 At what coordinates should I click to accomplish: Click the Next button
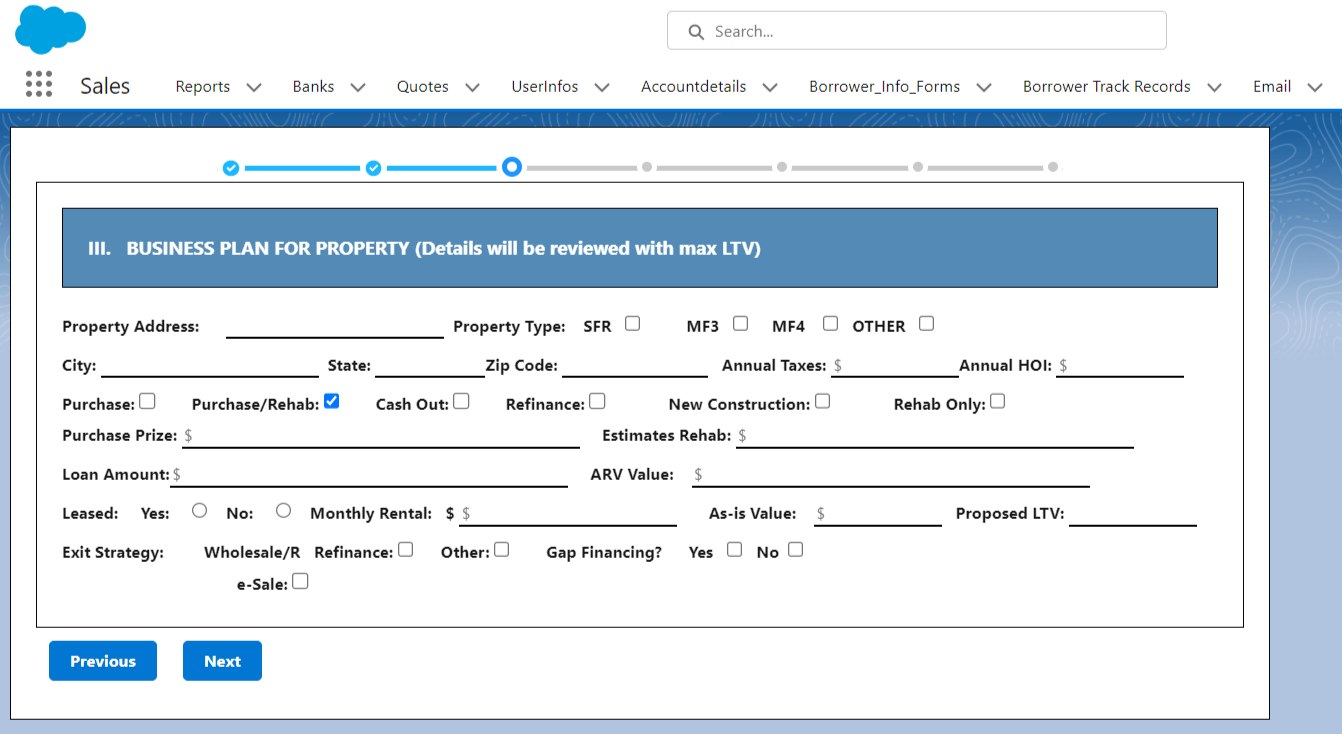222,660
